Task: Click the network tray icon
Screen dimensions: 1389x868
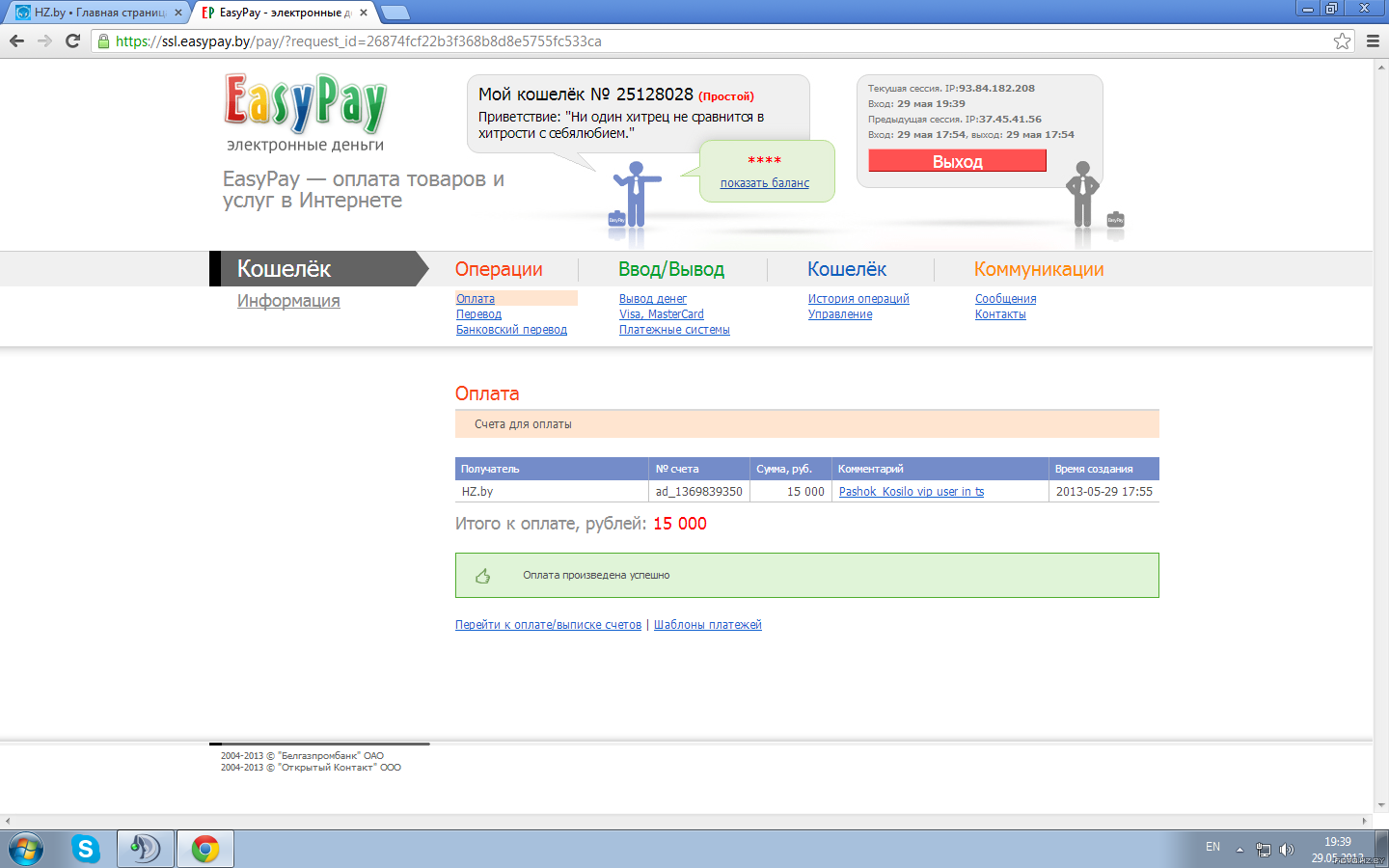Action: (1263, 850)
